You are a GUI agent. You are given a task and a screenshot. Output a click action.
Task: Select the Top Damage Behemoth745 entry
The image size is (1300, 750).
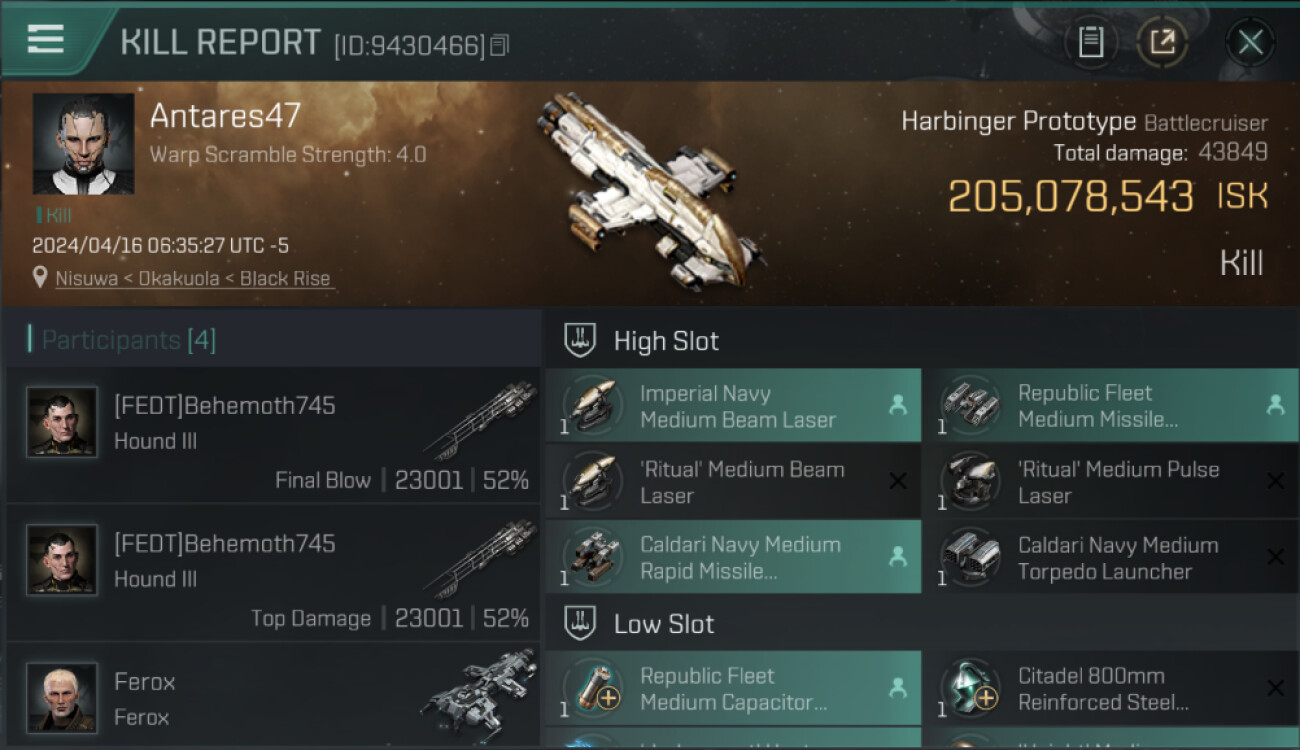point(274,573)
